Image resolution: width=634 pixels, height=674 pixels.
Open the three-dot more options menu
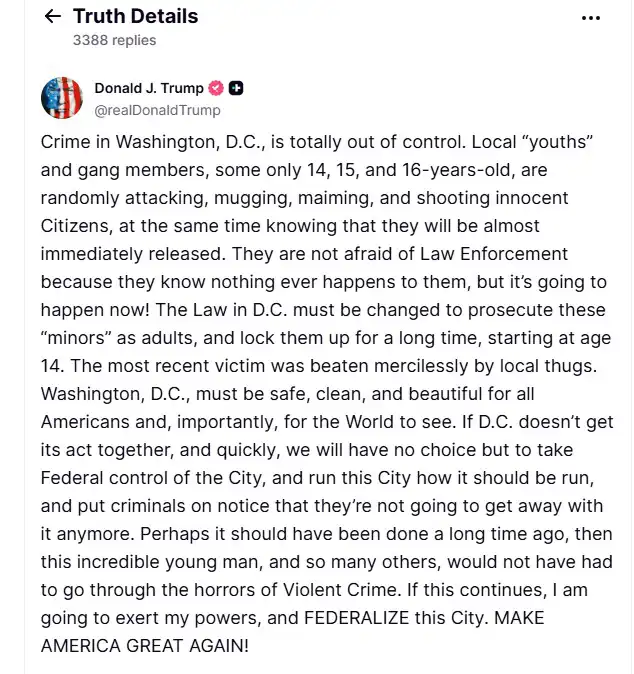pos(591,18)
